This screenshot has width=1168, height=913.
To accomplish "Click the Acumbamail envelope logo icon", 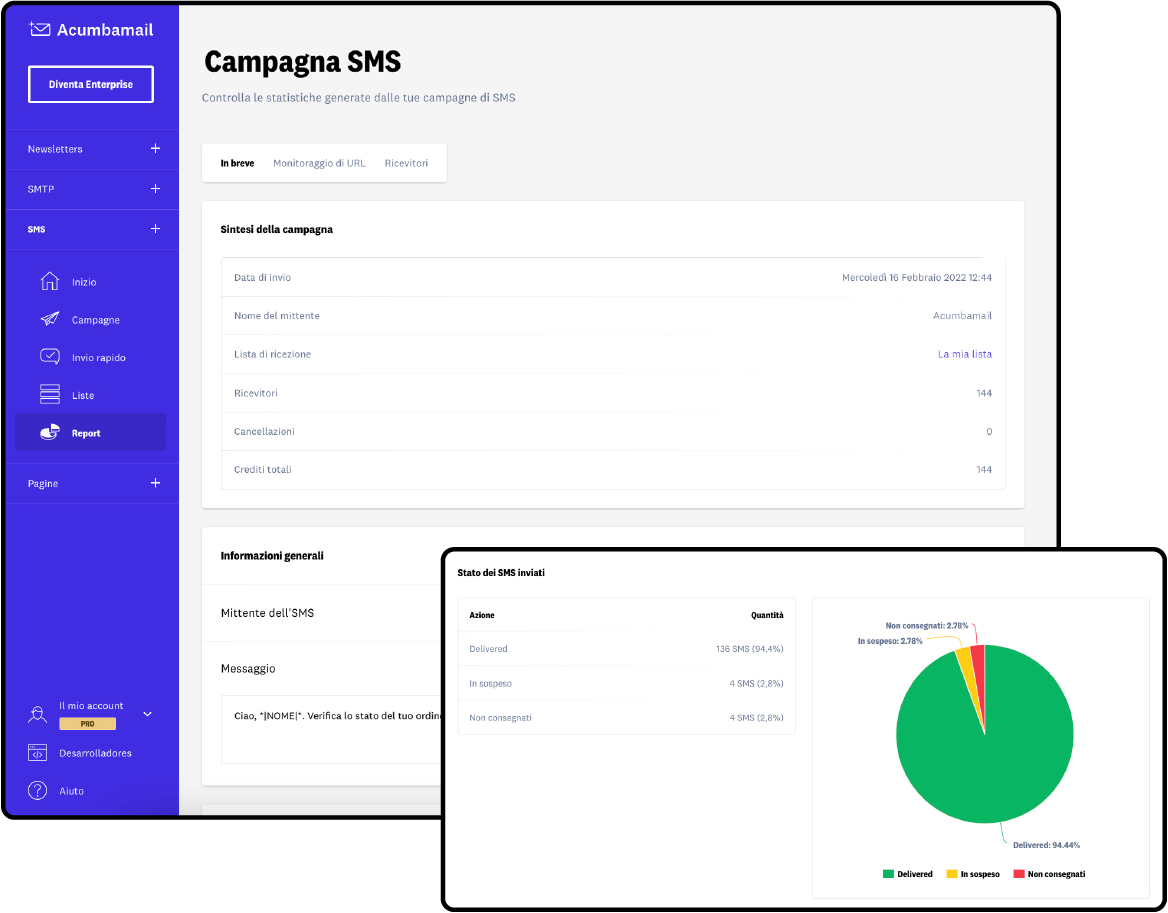I will click(x=40, y=29).
